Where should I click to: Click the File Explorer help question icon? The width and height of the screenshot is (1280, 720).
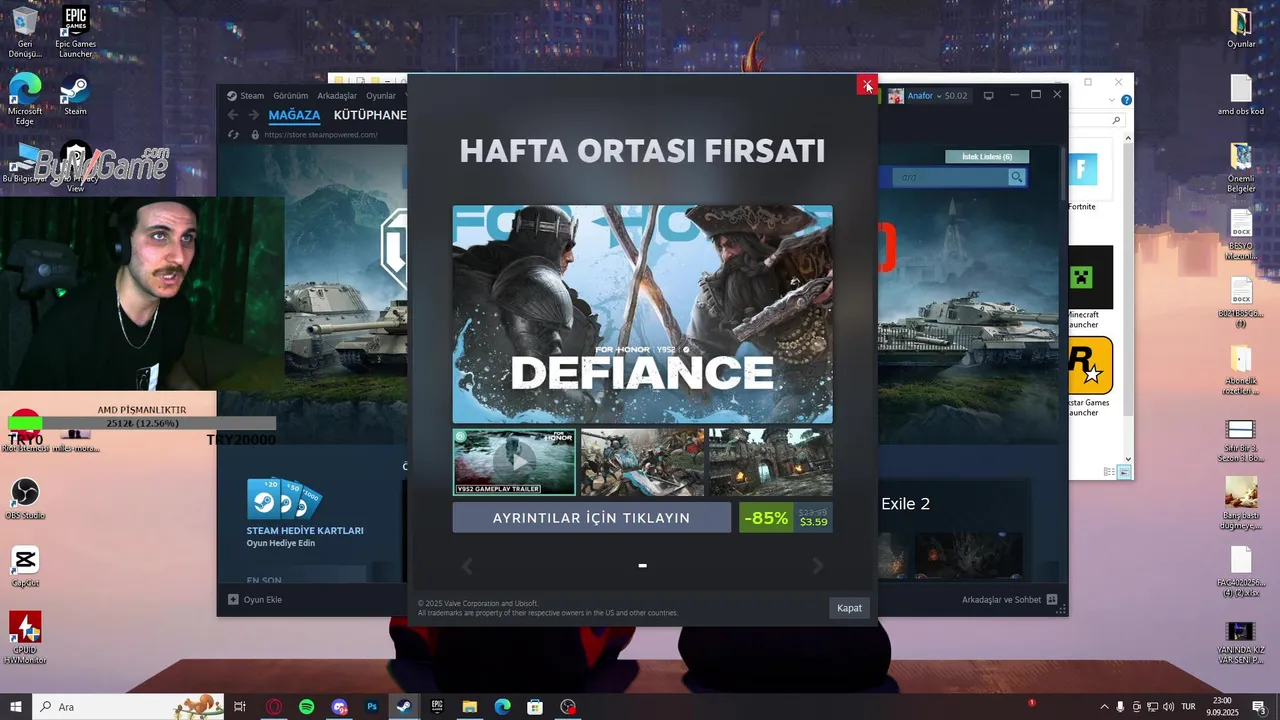(x=1127, y=100)
